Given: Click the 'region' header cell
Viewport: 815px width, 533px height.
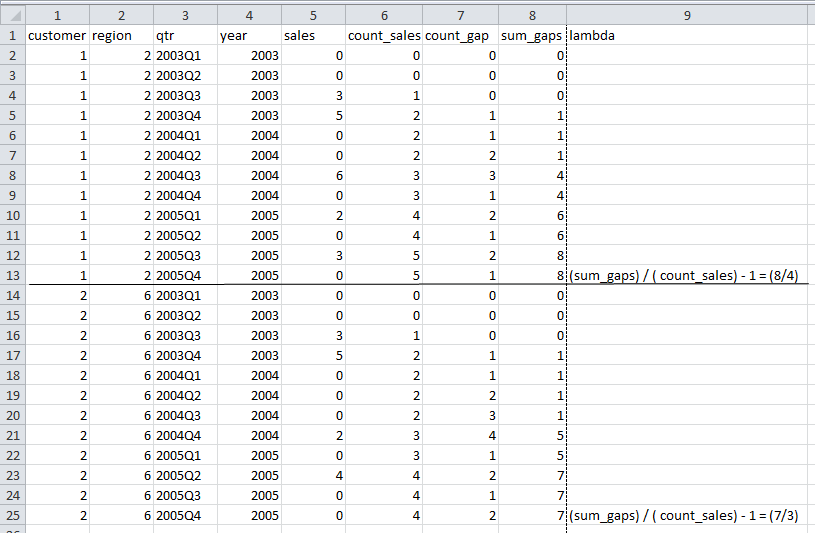Looking at the screenshot, I should [x=122, y=35].
